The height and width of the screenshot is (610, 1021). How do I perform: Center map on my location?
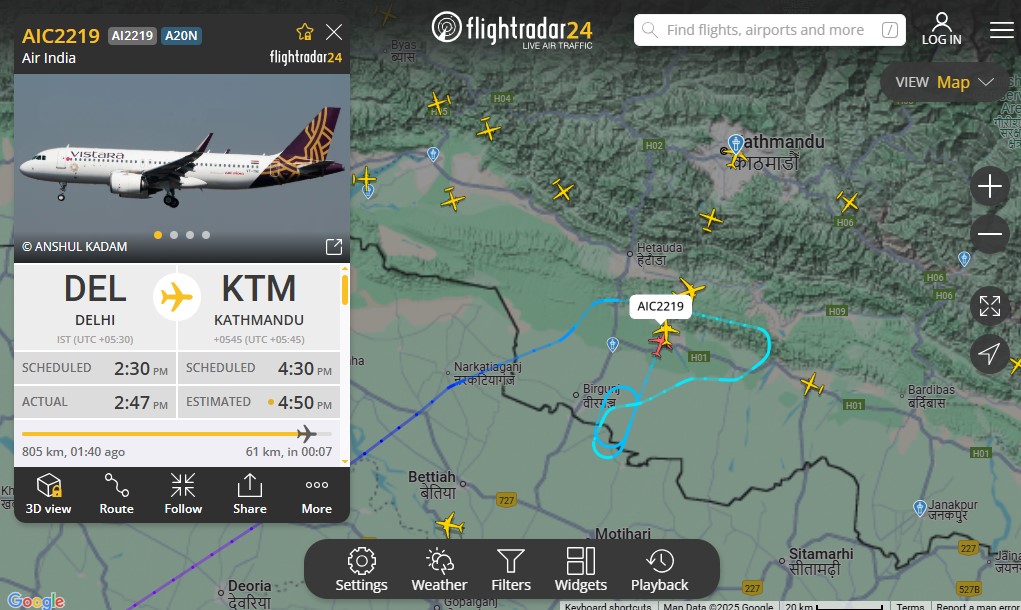[x=990, y=354]
